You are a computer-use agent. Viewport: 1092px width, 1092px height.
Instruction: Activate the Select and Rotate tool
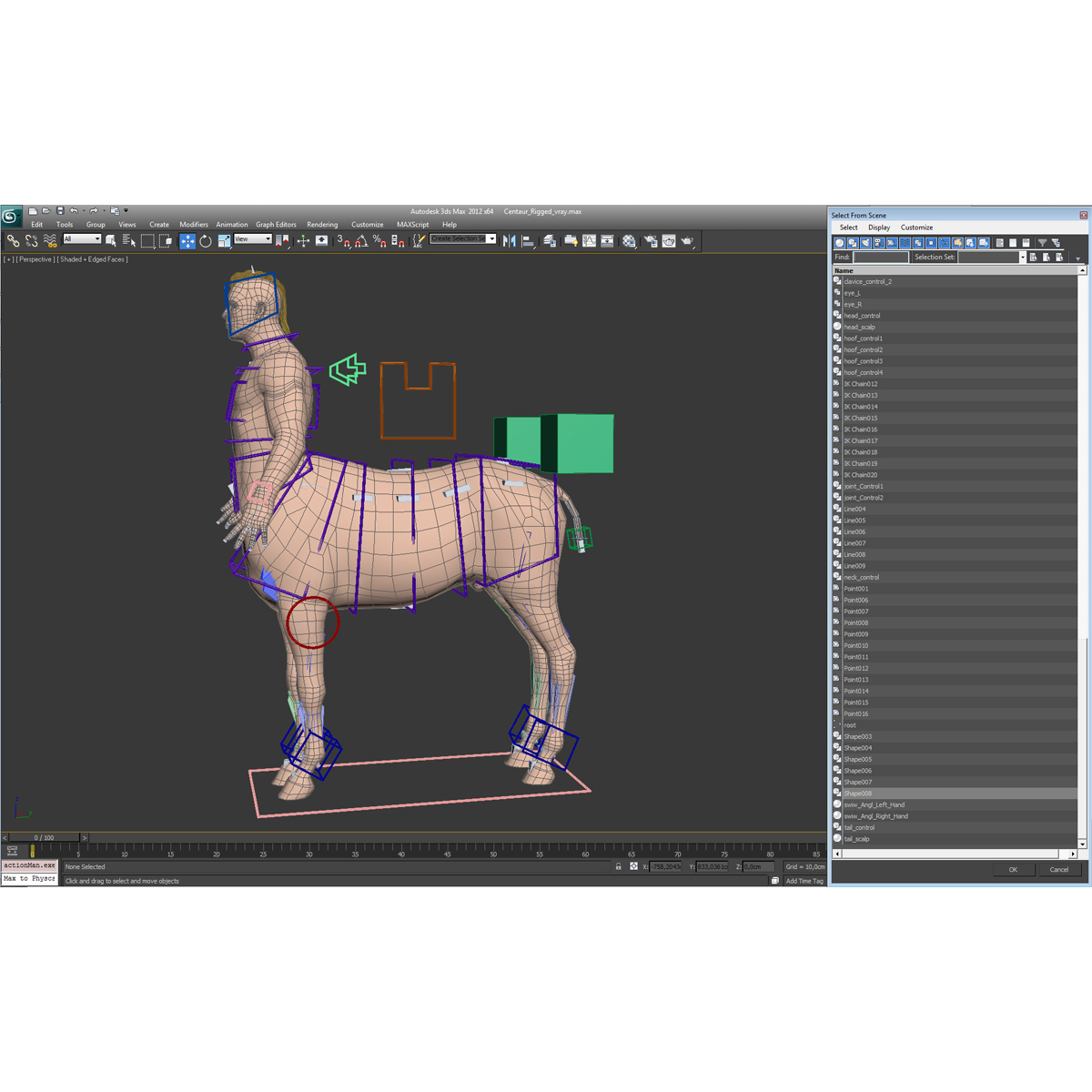pyautogui.click(x=206, y=240)
